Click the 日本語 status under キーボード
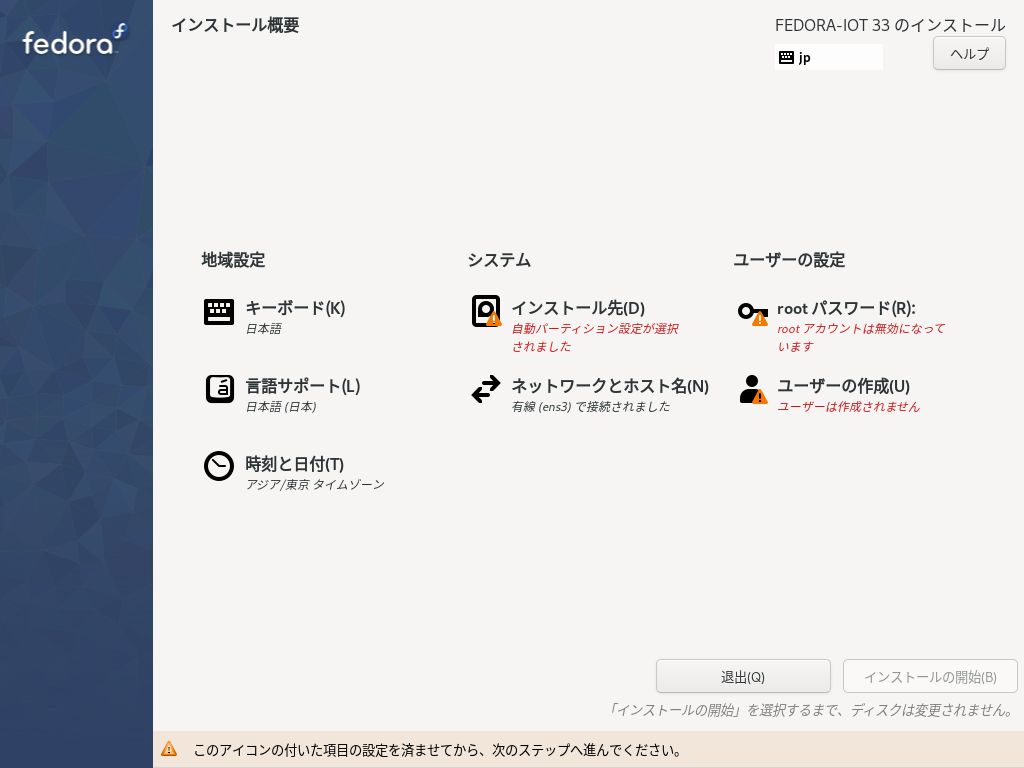The image size is (1024, 768). tap(263, 329)
